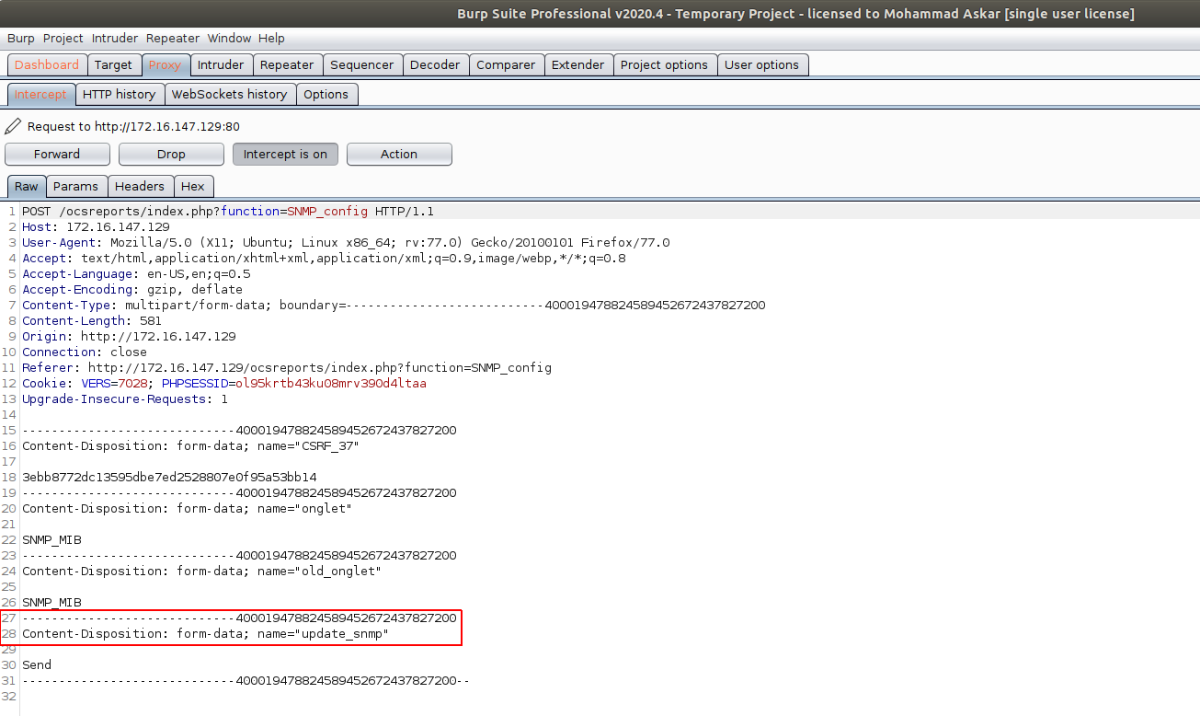This screenshot has width=1200, height=716.
Task: Open the Extender tab
Action: 578,65
